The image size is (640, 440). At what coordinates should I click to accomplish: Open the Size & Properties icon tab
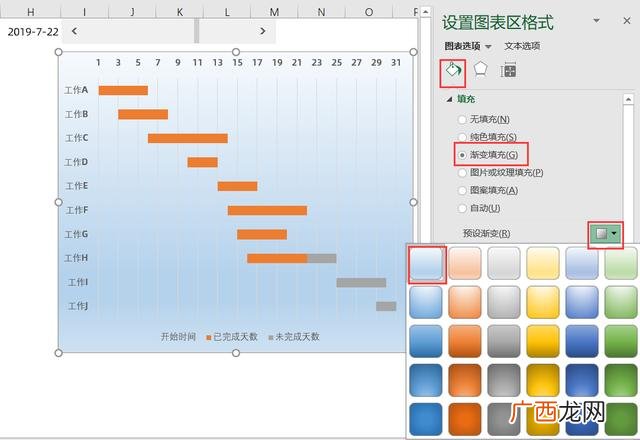pyautogui.click(x=508, y=71)
